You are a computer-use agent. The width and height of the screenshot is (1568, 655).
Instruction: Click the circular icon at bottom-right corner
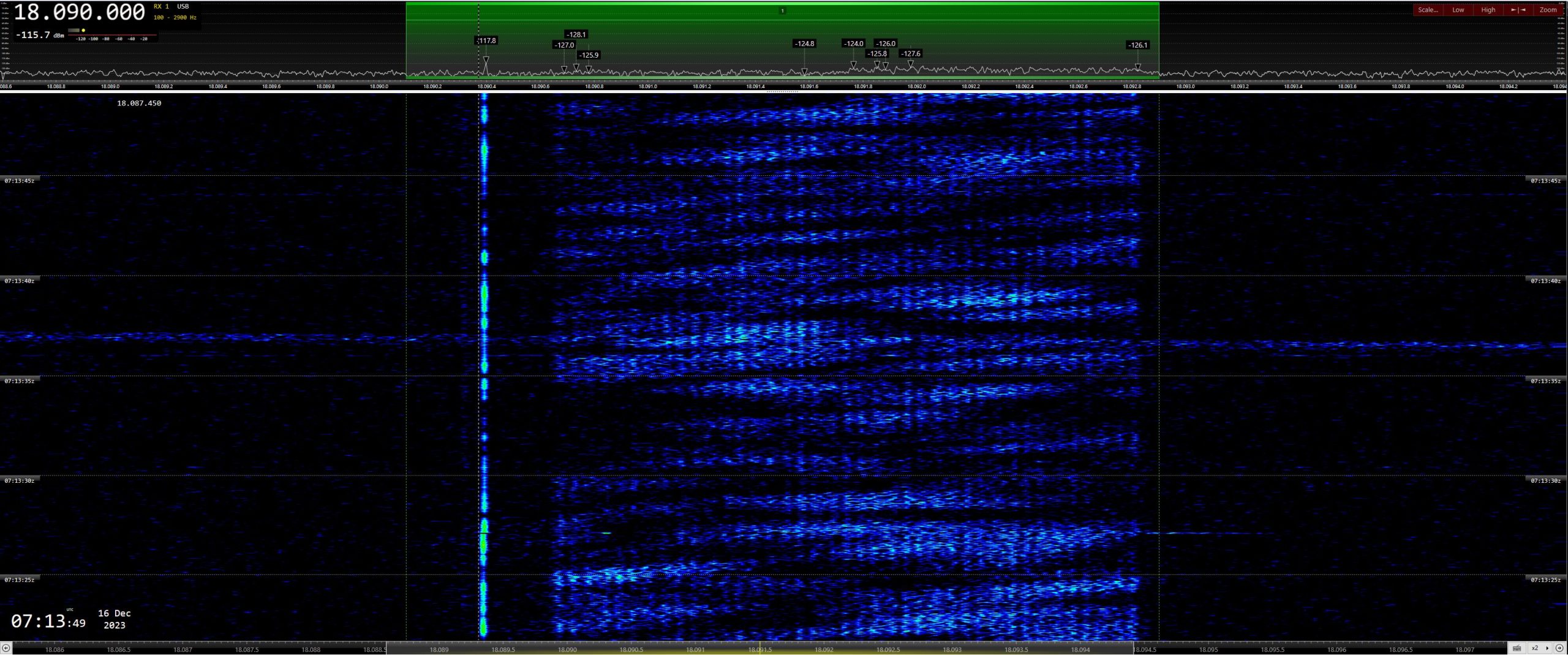pos(1559,648)
